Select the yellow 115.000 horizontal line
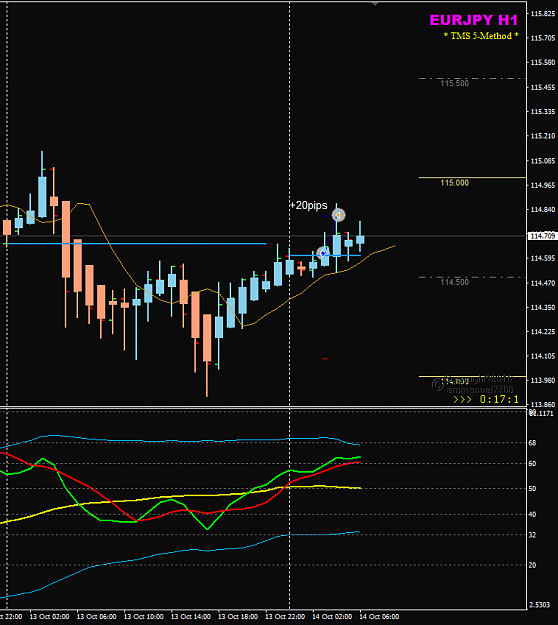558x625 pixels. coord(472,177)
